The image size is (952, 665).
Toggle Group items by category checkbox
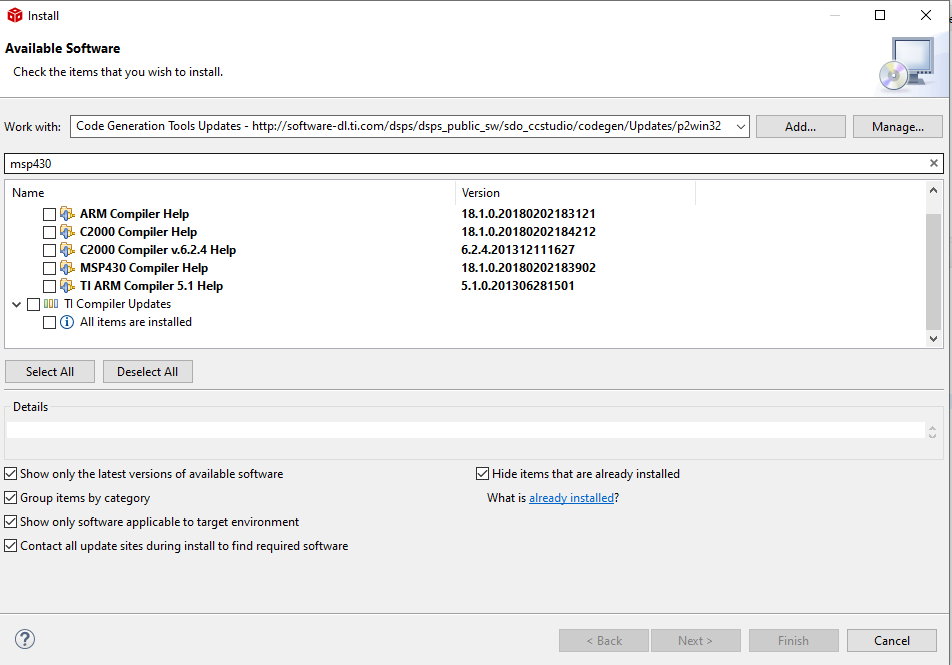pos(10,497)
